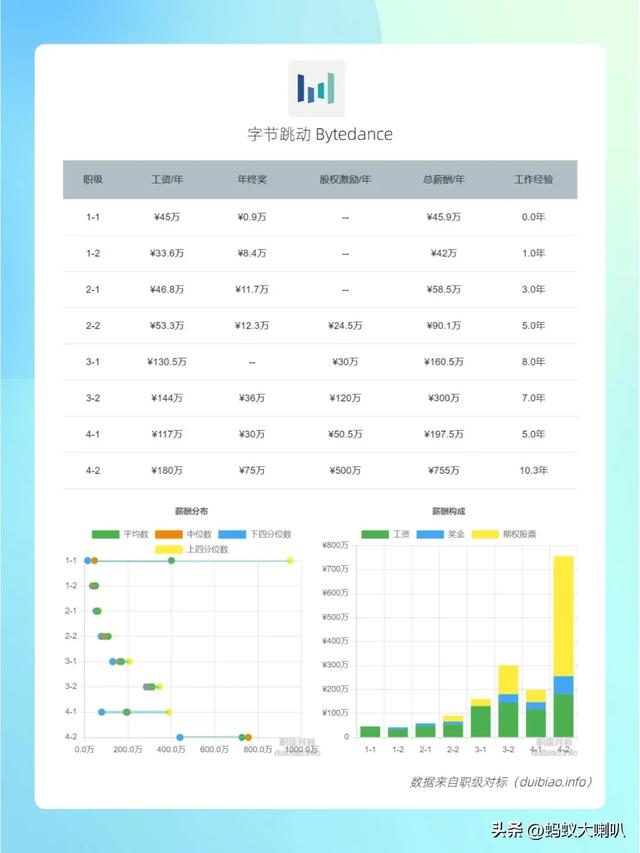Click the bar-chart logo icon above the title
The height and width of the screenshot is (853, 640).
click(x=316, y=88)
